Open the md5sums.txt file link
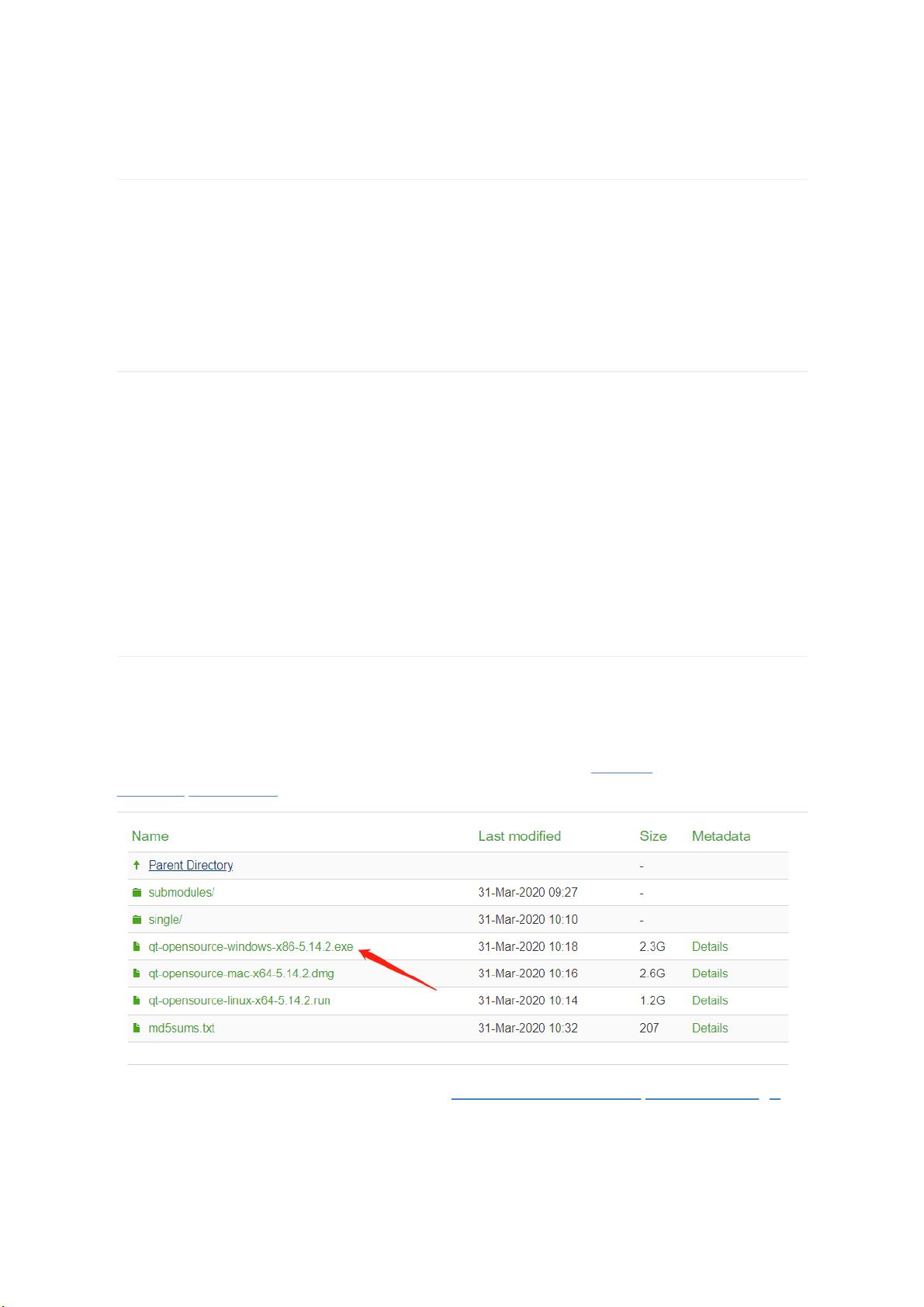 [x=181, y=1029]
